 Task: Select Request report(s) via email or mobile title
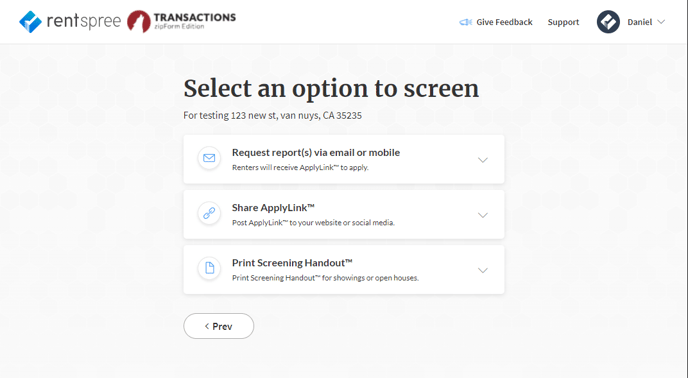[x=316, y=152]
